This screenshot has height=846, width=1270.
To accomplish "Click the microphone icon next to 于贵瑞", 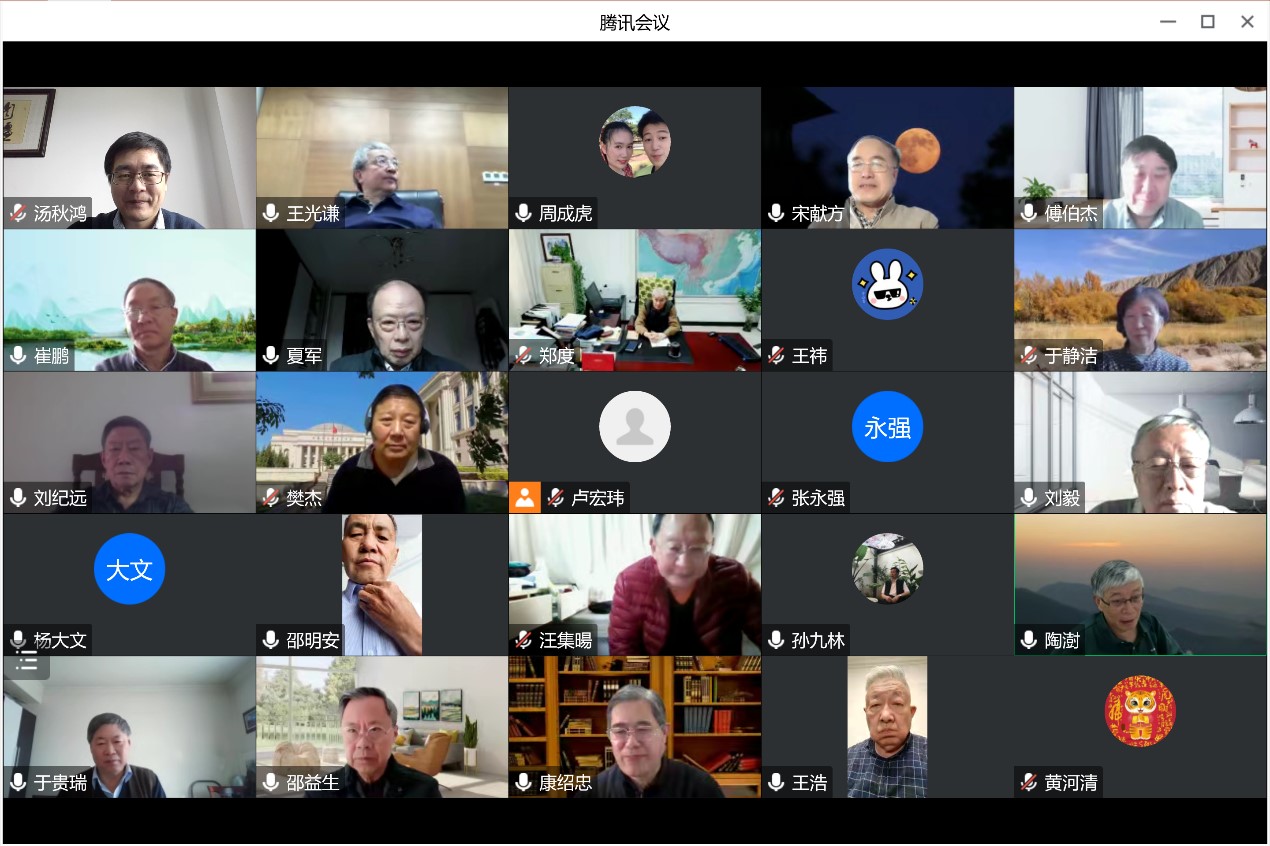I will 18,782.
